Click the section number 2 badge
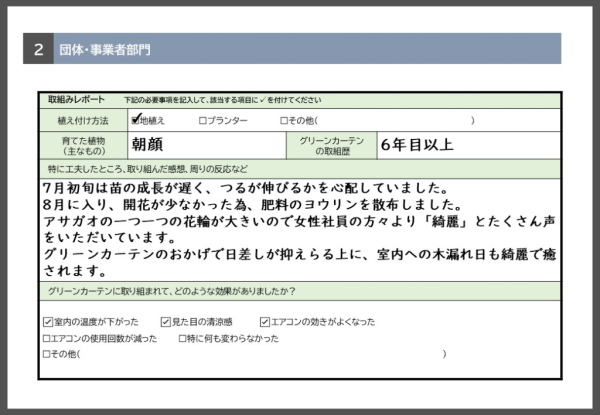The image size is (600, 415). point(38,48)
